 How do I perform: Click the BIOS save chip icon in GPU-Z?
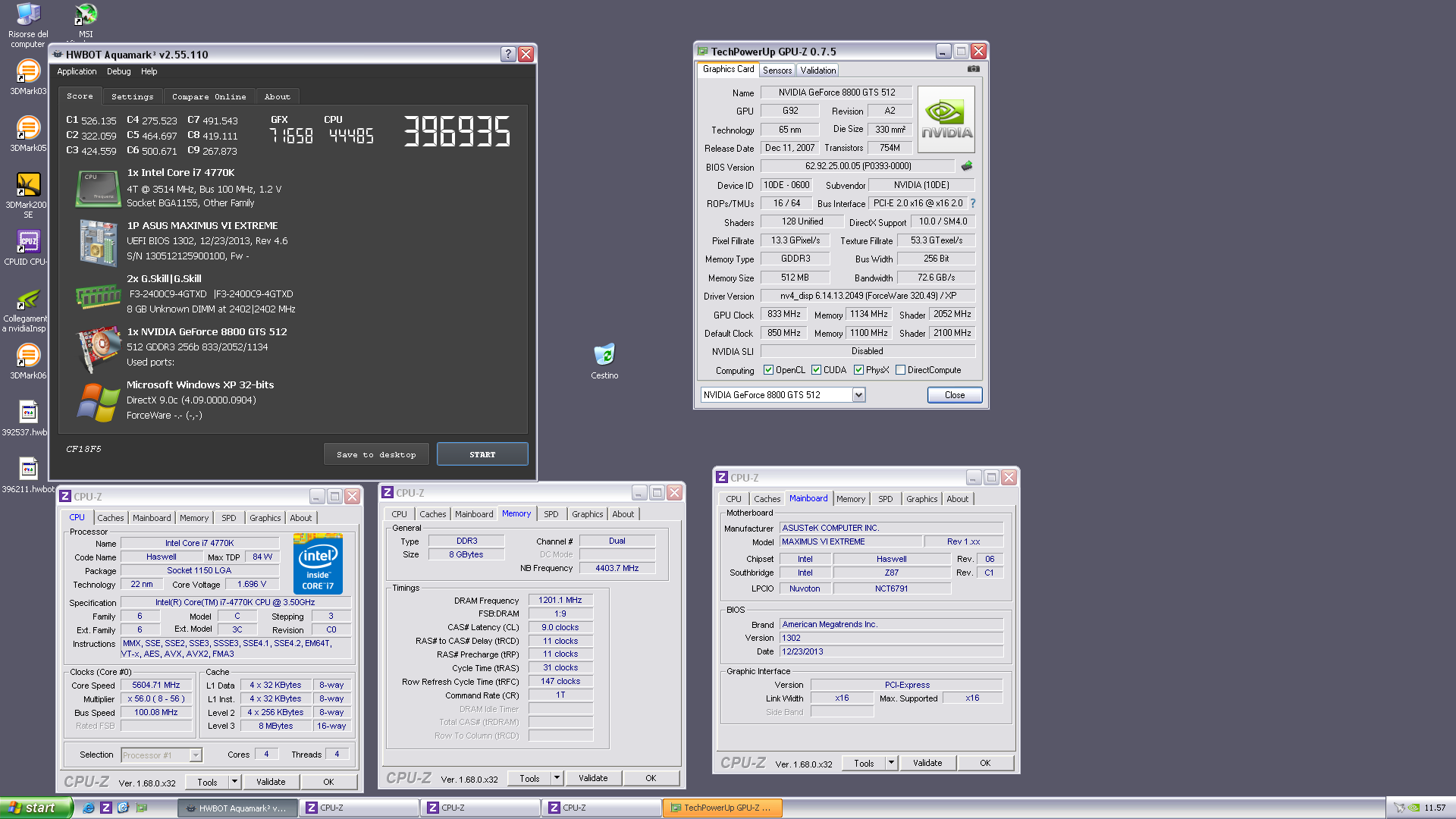coord(967,166)
